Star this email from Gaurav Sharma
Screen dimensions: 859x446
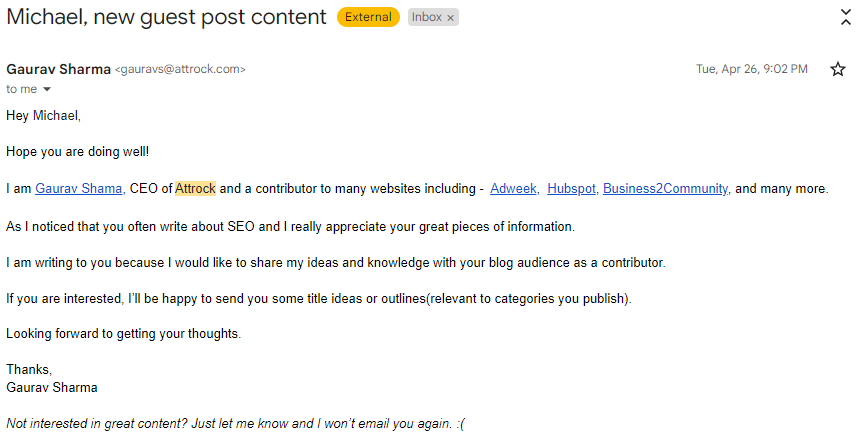[838, 70]
